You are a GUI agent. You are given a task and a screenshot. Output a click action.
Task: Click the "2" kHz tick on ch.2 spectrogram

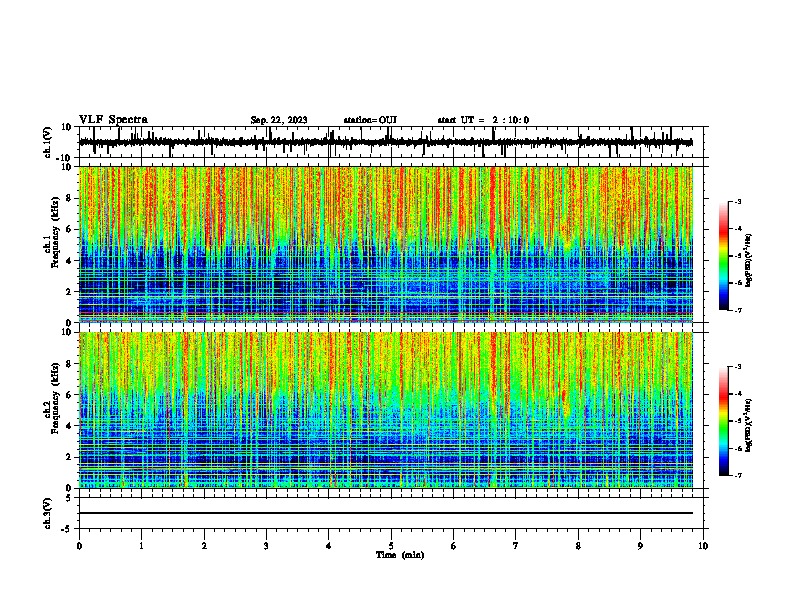pyautogui.click(x=70, y=457)
